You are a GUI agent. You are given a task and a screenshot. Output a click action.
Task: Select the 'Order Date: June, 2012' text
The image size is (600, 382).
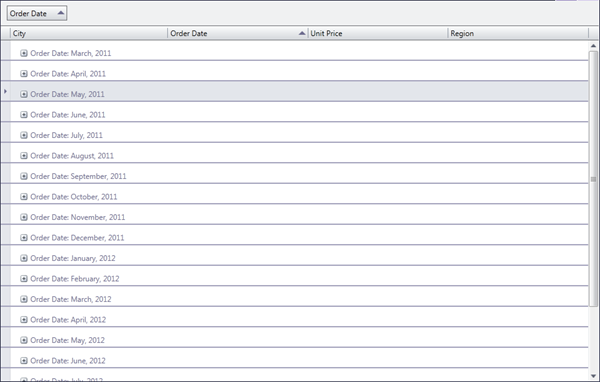(68, 361)
